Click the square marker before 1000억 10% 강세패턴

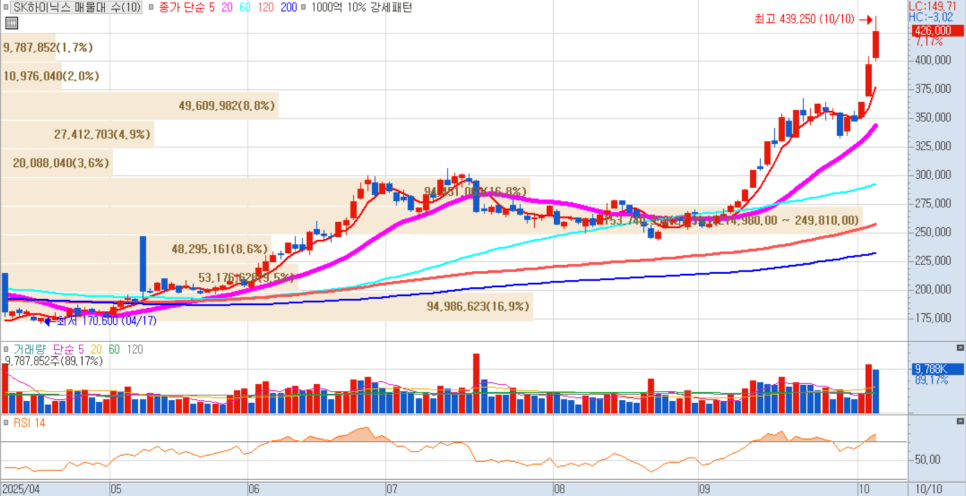click(x=305, y=8)
